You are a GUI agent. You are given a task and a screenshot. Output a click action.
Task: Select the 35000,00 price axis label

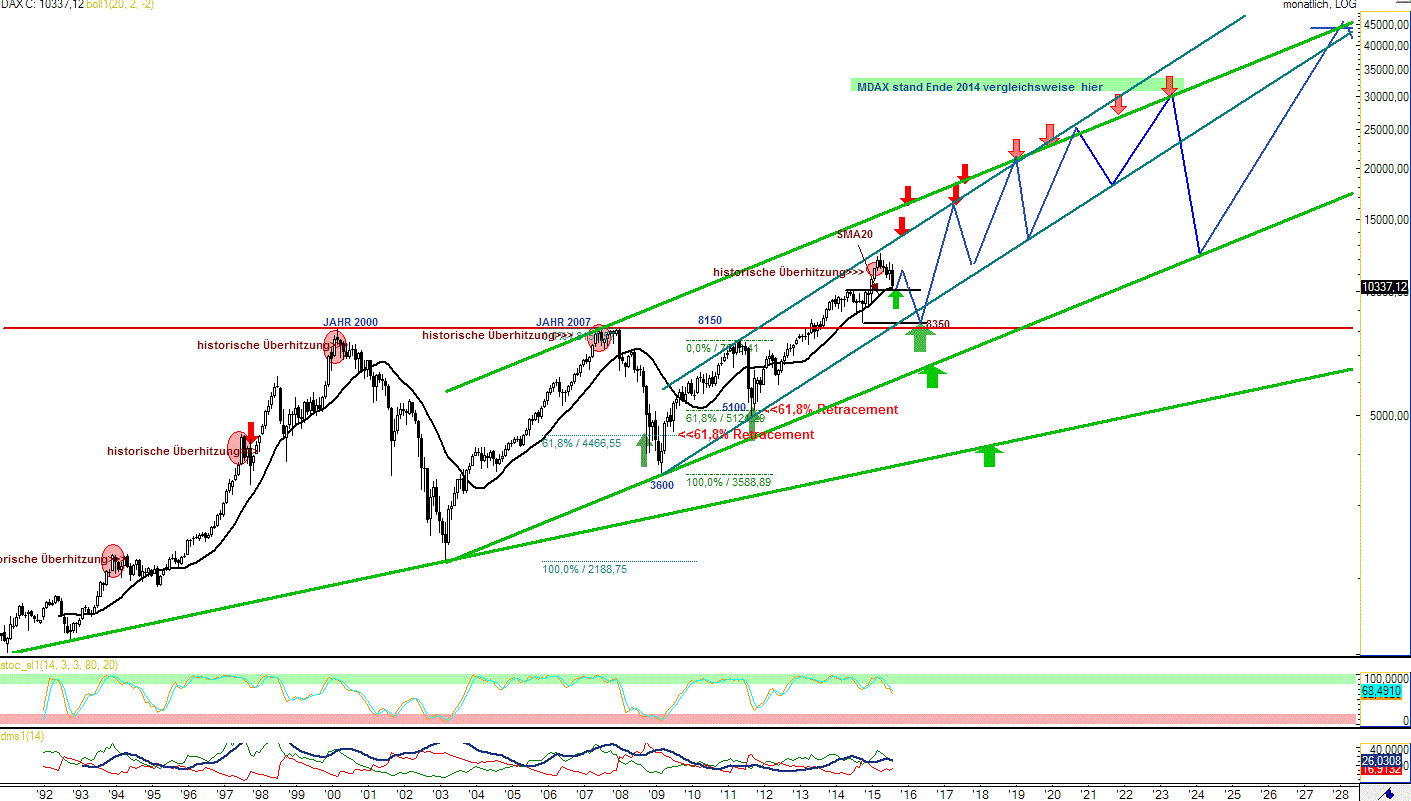click(x=1385, y=70)
